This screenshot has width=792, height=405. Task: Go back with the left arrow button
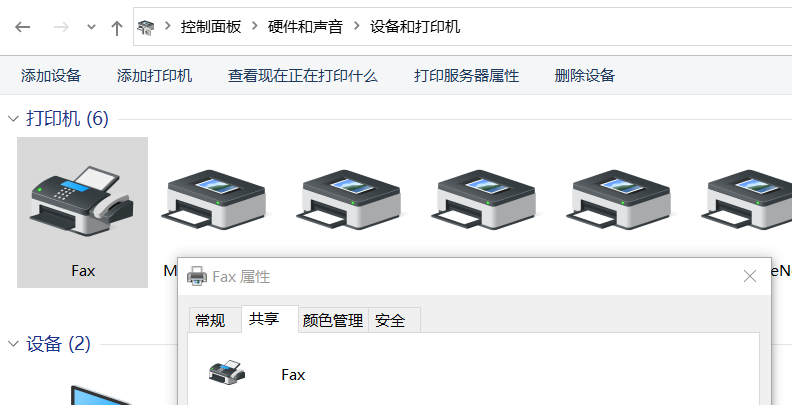(23, 27)
